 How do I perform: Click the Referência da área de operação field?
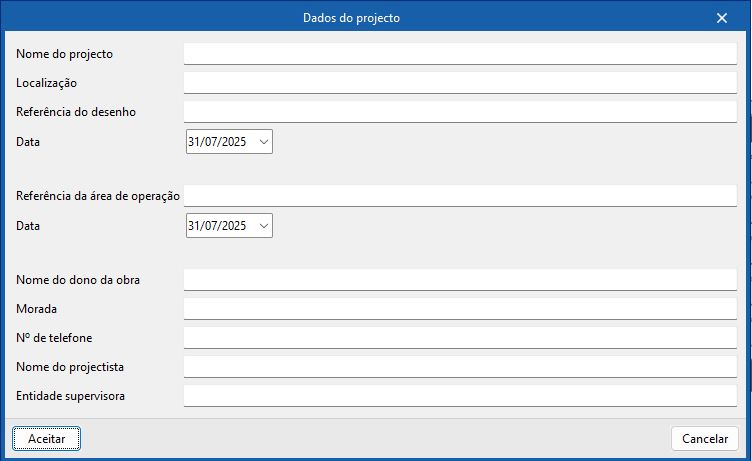[460, 195]
